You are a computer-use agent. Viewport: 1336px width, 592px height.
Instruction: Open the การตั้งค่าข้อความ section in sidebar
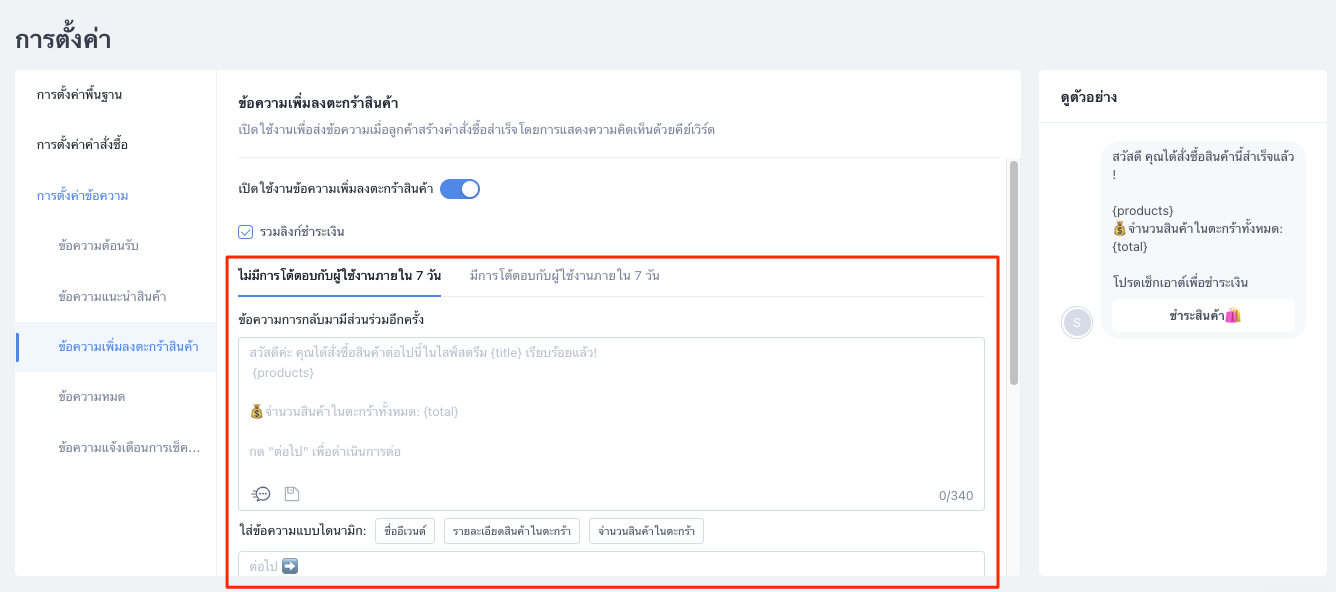tap(82, 196)
